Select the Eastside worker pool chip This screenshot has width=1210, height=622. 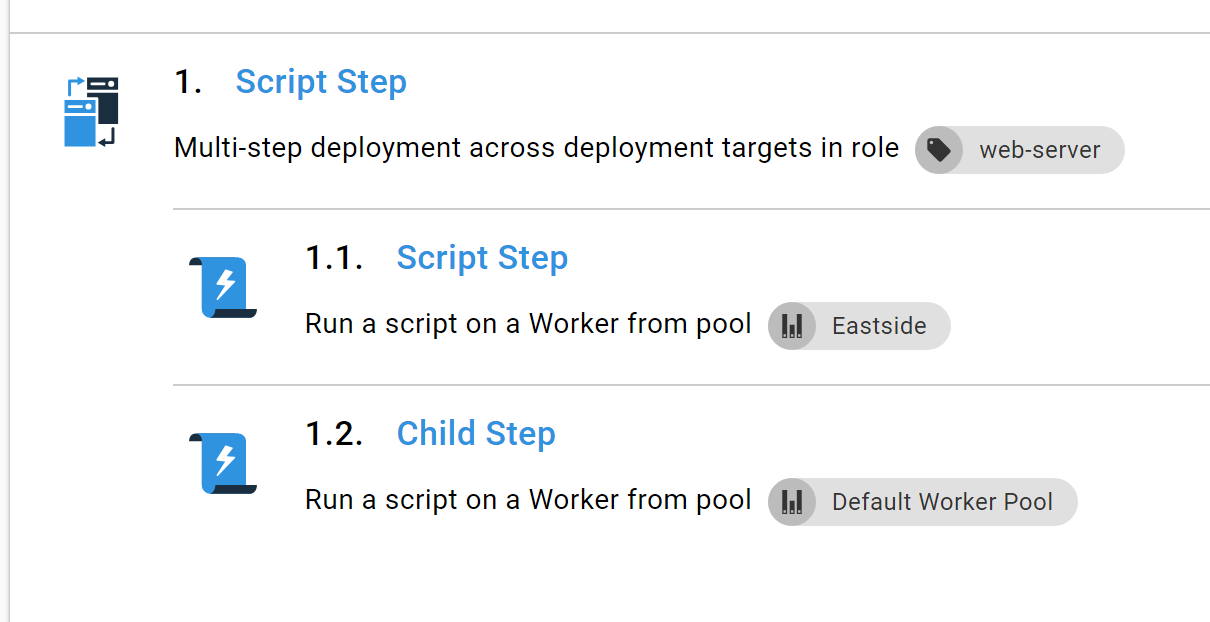[859, 326]
